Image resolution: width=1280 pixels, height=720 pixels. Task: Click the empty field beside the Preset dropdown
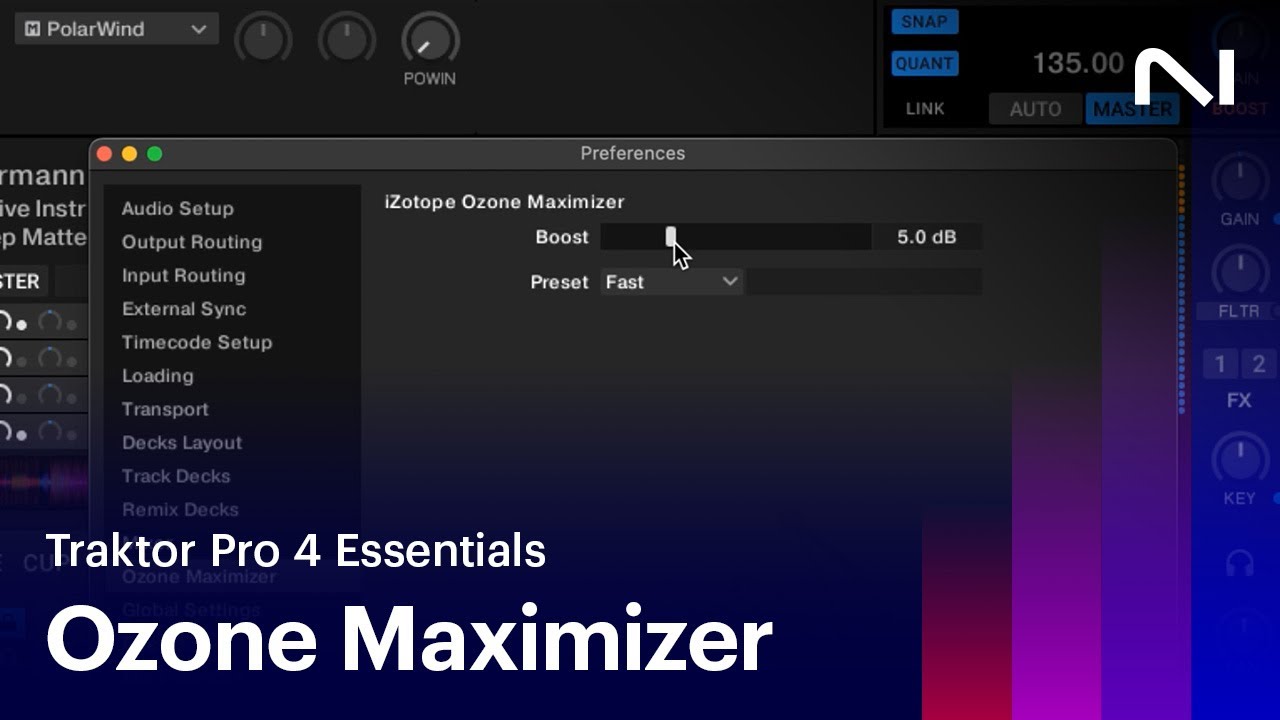pyautogui.click(x=864, y=282)
